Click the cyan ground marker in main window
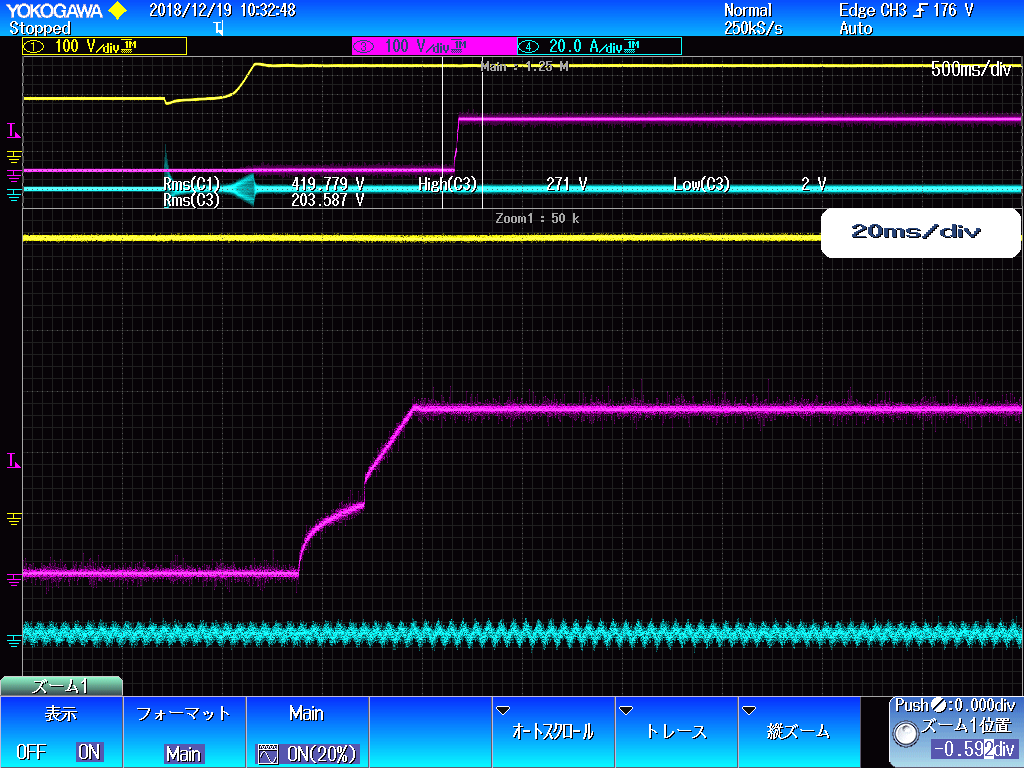 tap(14, 193)
